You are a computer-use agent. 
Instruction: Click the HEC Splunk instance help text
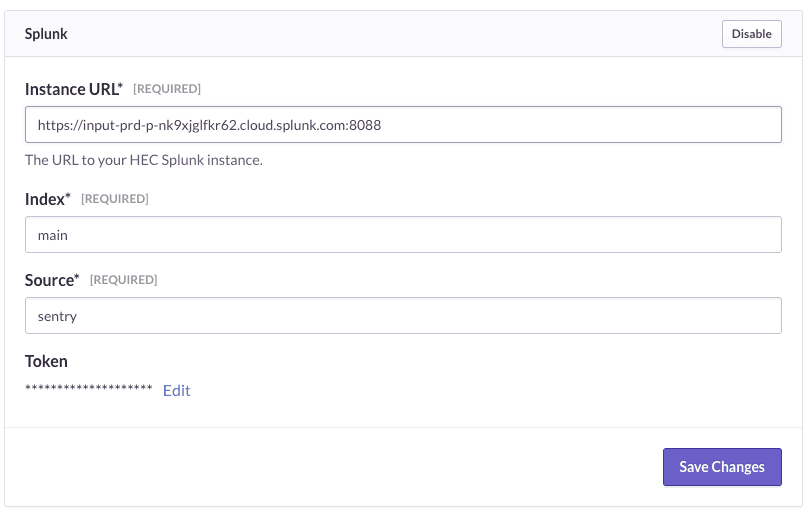(143, 160)
